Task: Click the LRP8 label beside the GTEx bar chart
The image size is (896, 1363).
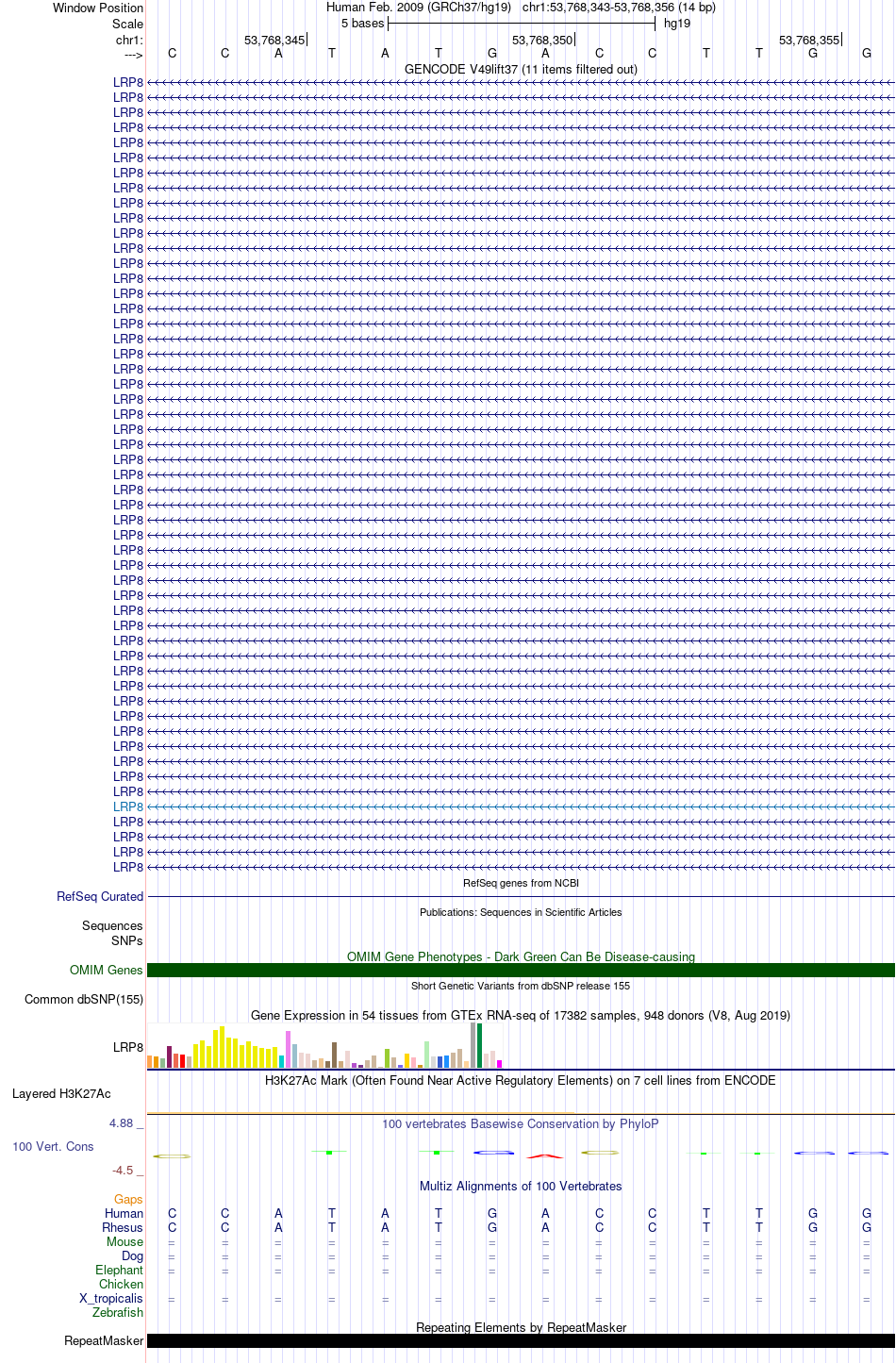Action: 128,1048
